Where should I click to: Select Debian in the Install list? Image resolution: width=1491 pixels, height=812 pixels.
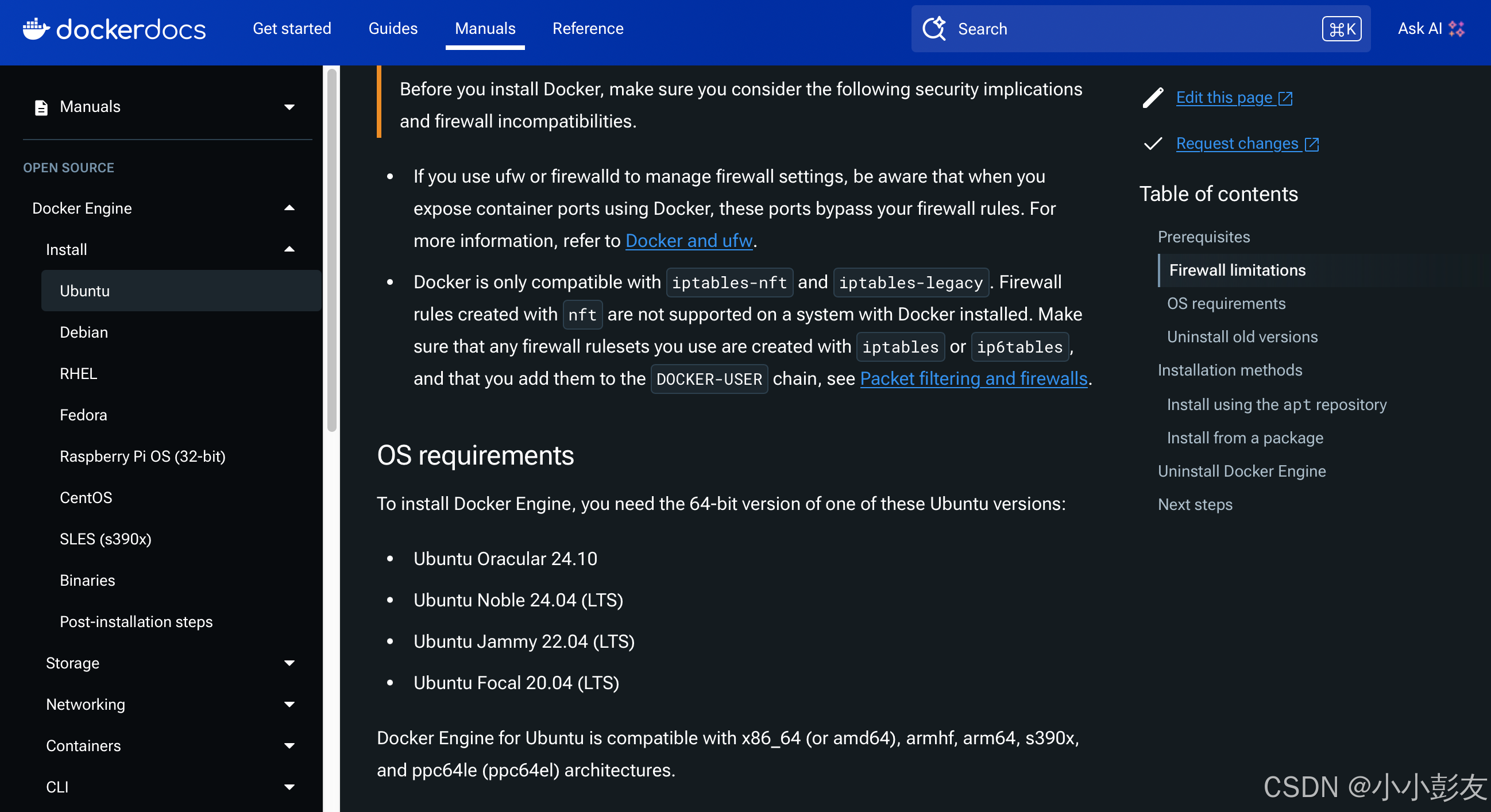point(84,332)
